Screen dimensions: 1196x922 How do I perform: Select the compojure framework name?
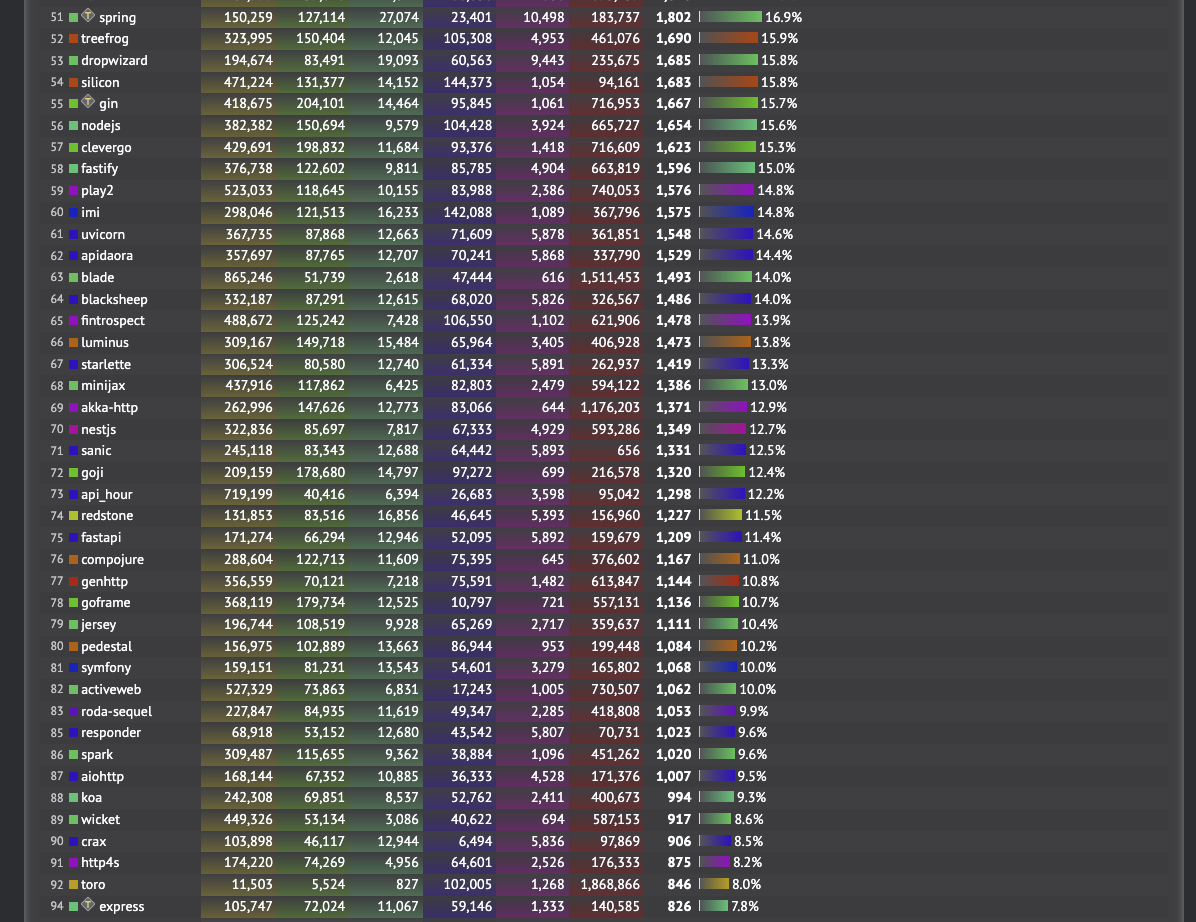click(112, 560)
